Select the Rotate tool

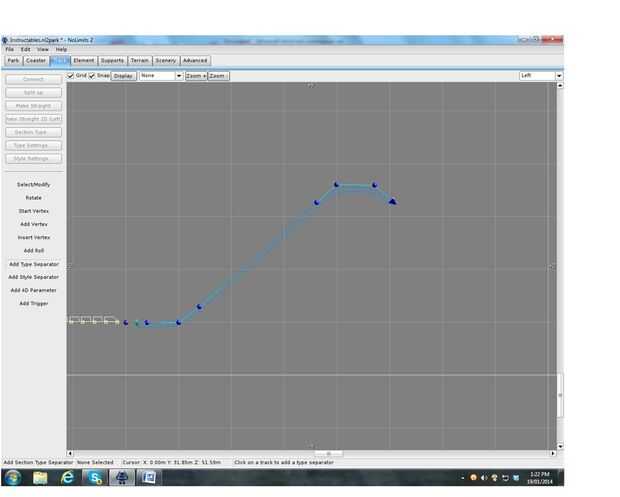coord(34,198)
